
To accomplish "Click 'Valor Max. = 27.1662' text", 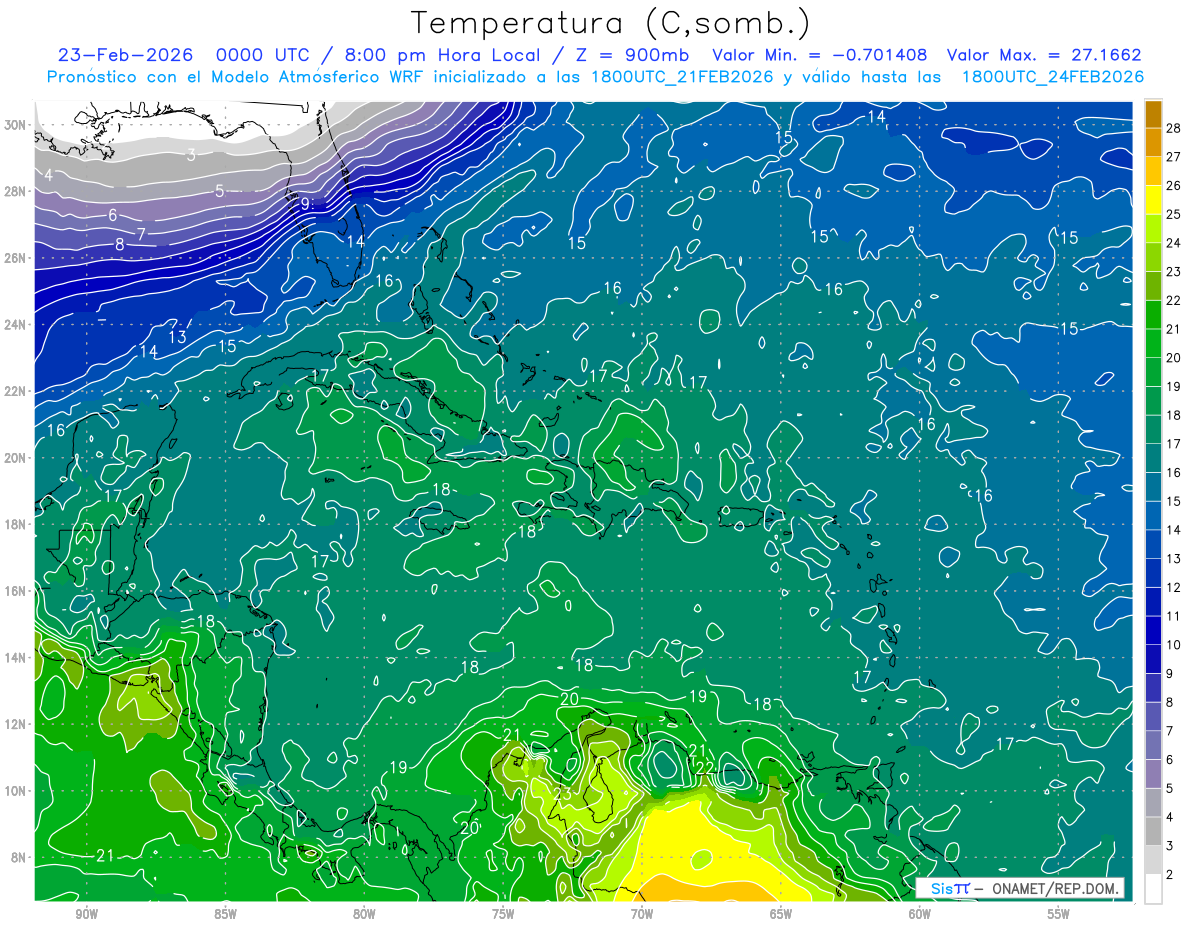I will tap(1043, 55).
